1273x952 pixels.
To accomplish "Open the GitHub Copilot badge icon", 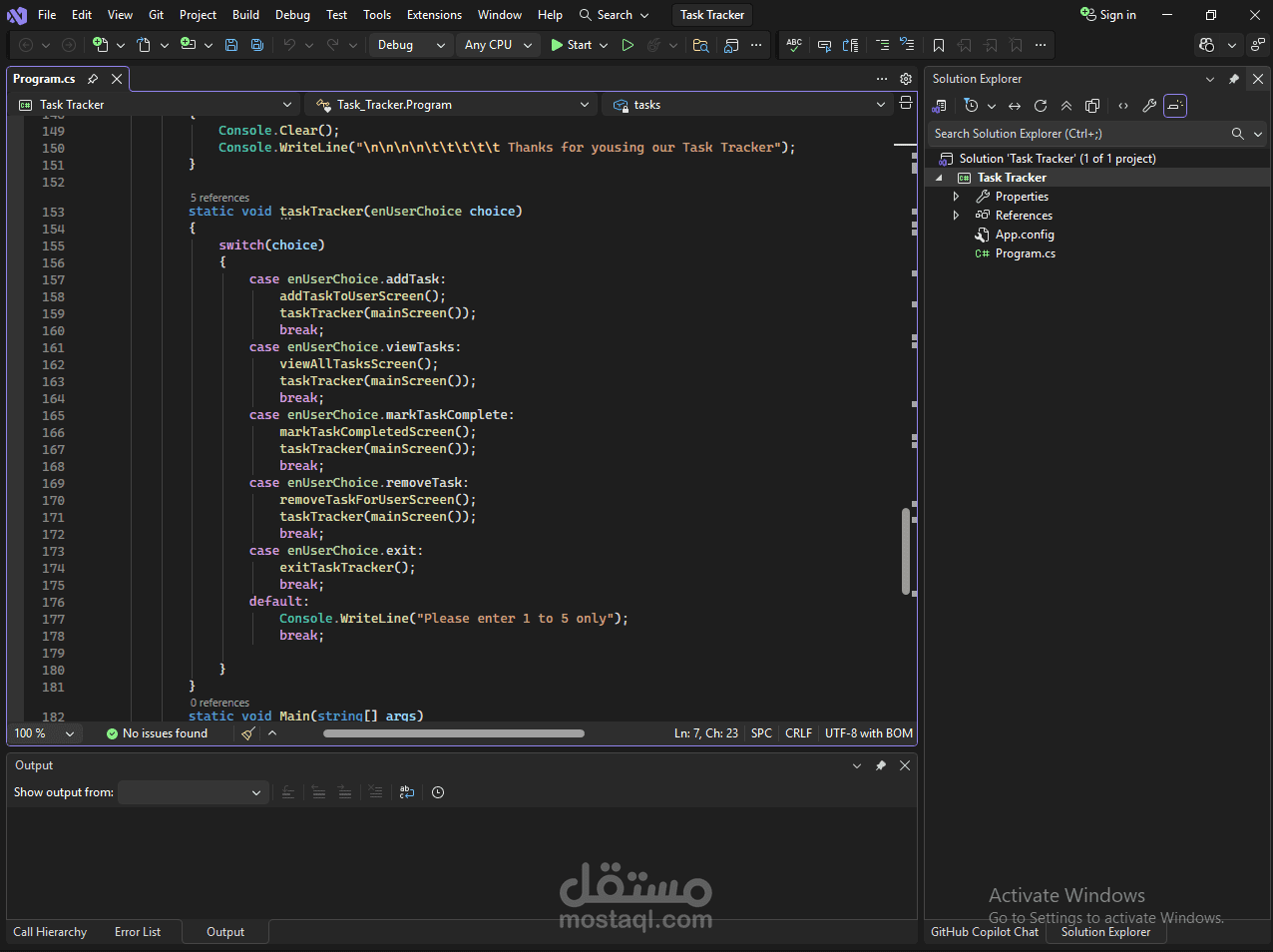I will coord(1207,45).
